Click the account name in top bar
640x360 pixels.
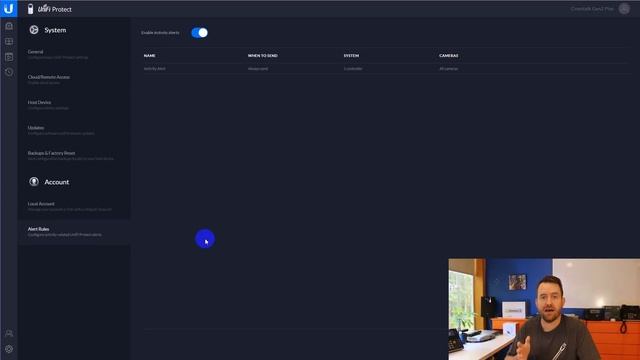pos(592,9)
